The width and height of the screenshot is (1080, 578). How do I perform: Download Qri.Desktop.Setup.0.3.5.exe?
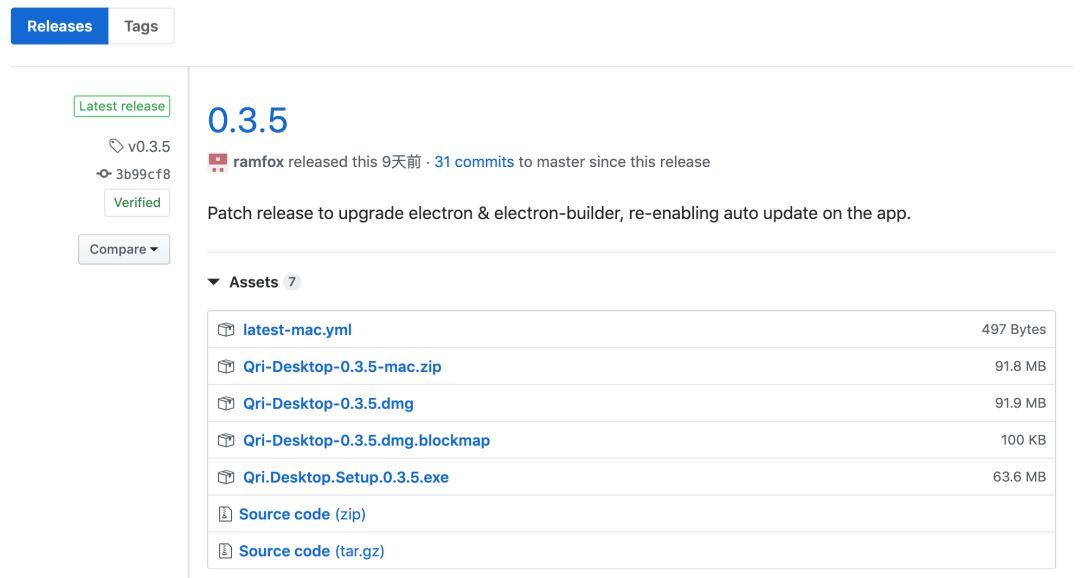(x=346, y=477)
